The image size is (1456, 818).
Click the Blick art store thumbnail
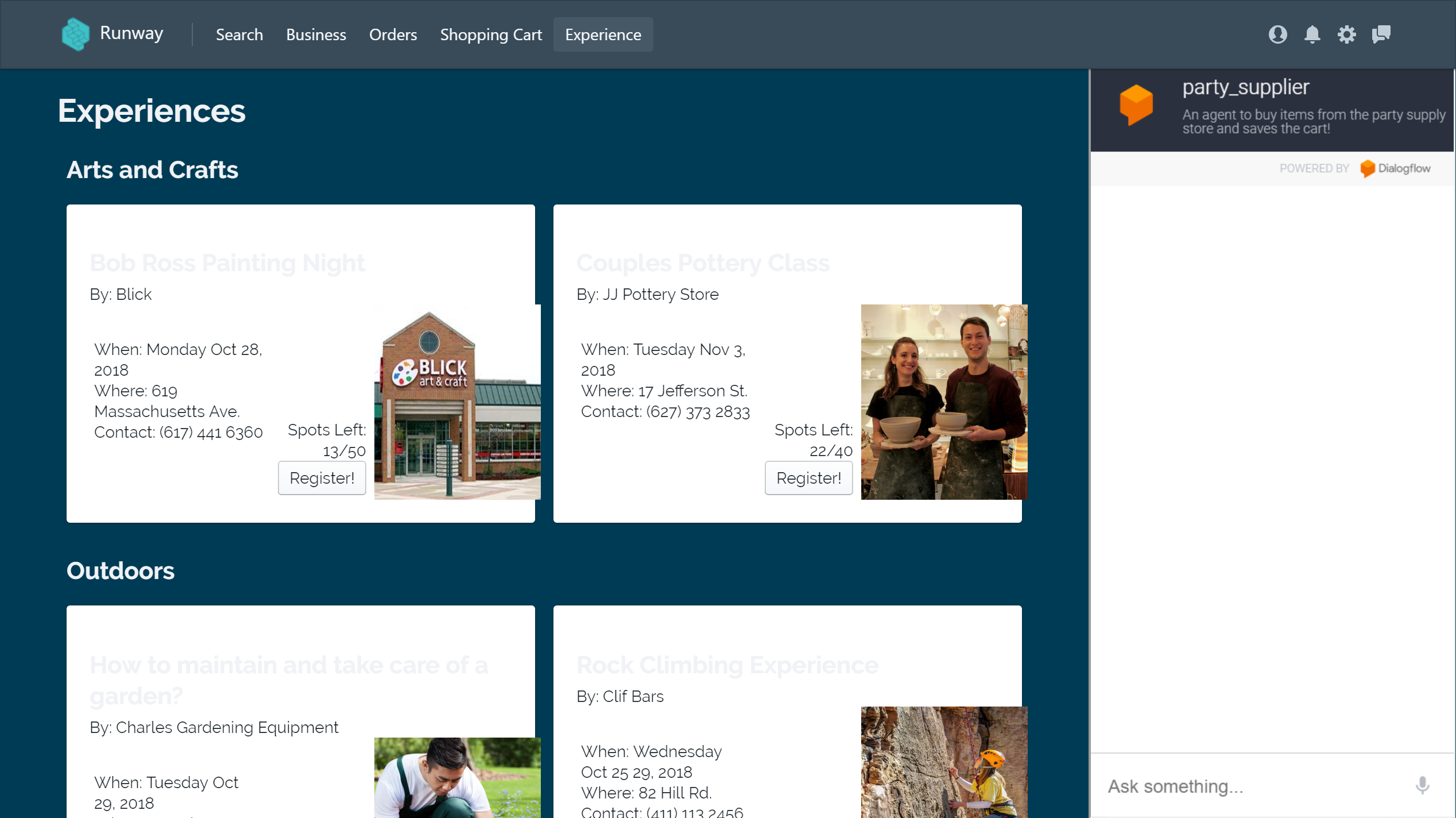(x=457, y=402)
